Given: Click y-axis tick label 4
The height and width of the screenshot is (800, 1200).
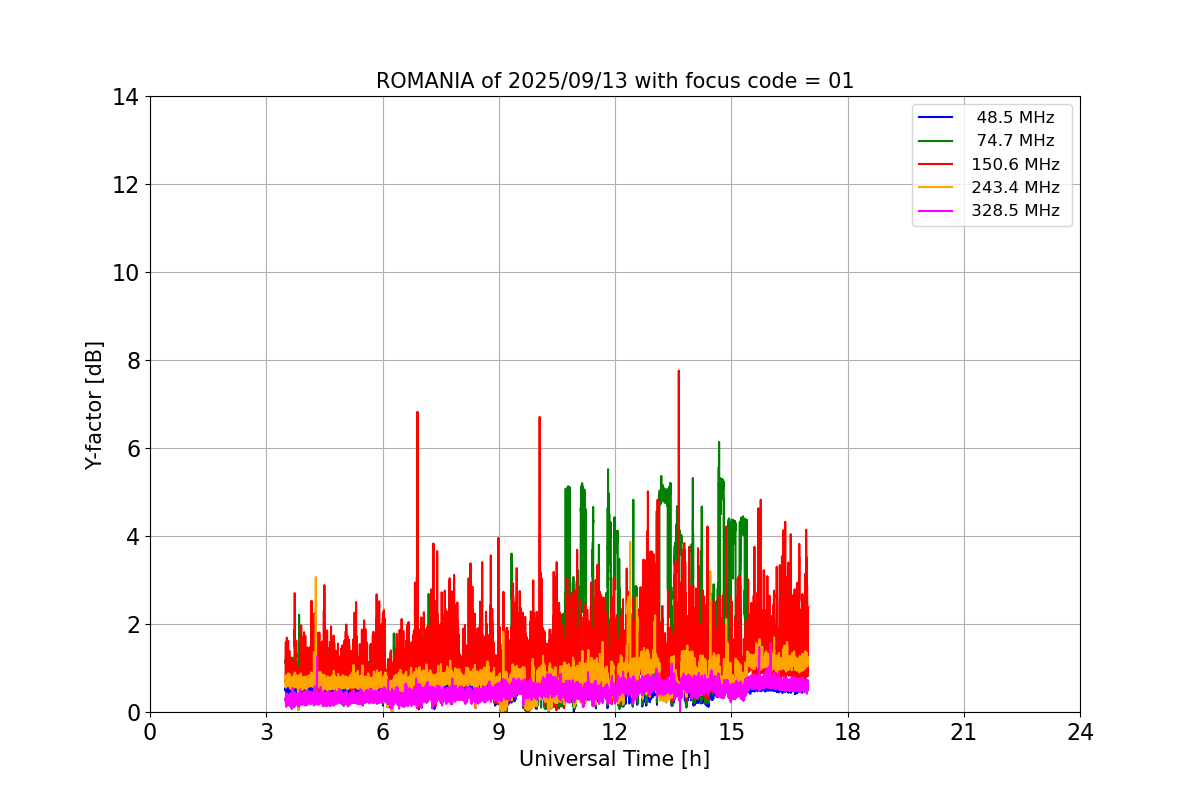Looking at the screenshot, I should (132, 537).
